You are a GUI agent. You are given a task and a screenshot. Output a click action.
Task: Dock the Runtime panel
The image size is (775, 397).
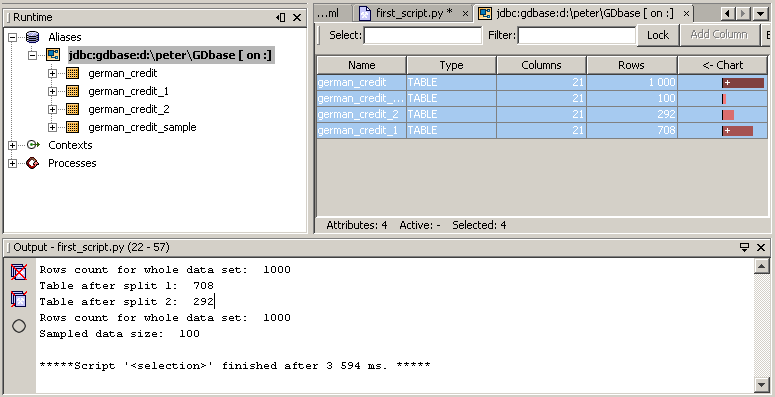click(281, 18)
